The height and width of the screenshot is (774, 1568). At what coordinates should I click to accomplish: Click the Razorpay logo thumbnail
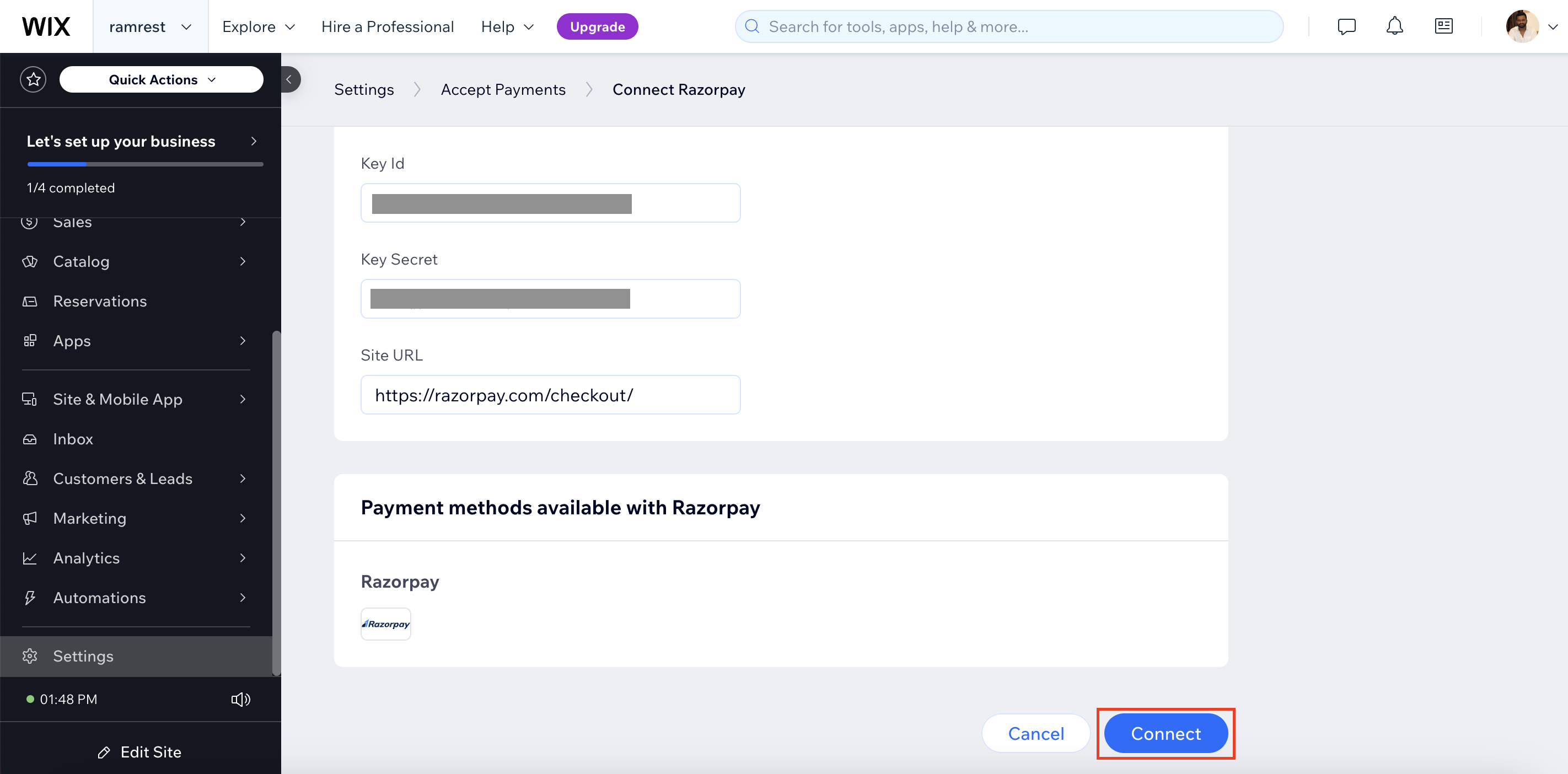pos(386,623)
